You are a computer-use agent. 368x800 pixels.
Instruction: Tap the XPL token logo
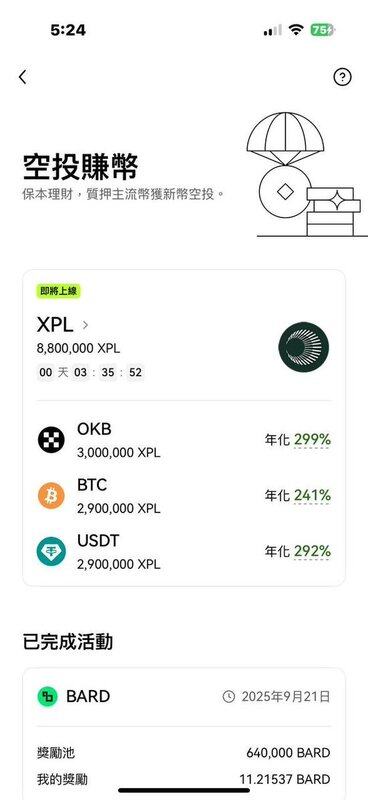(x=304, y=347)
